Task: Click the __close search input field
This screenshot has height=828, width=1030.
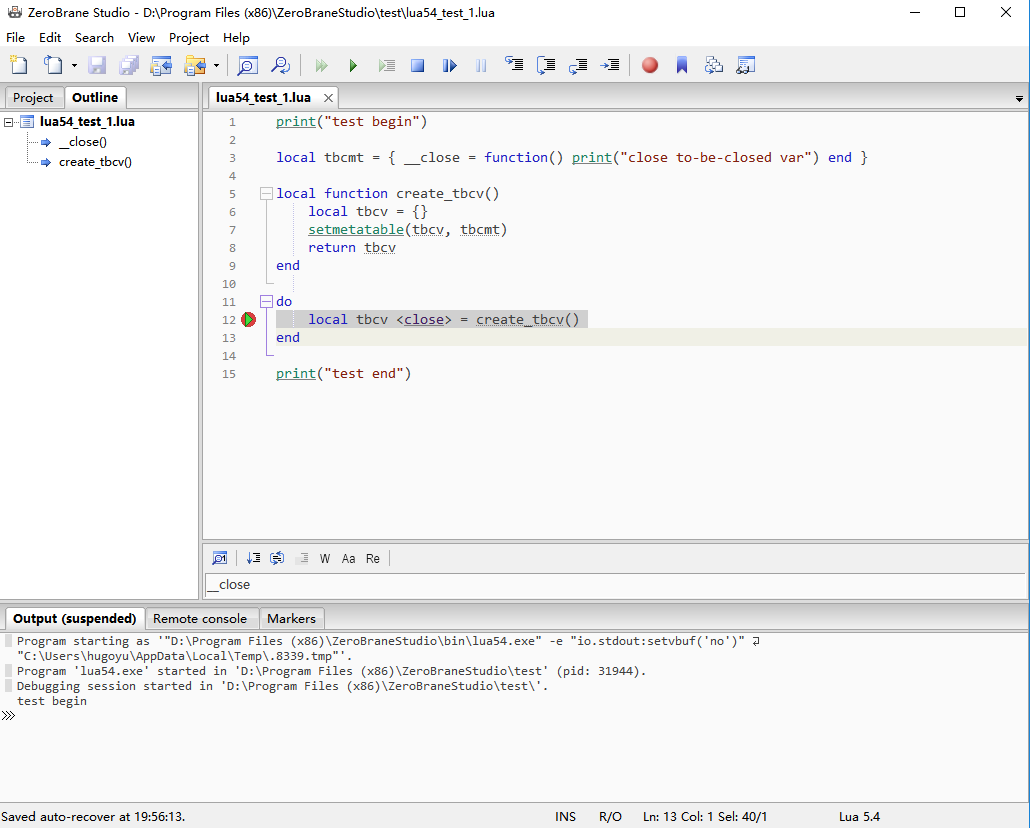Action: click(500, 584)
